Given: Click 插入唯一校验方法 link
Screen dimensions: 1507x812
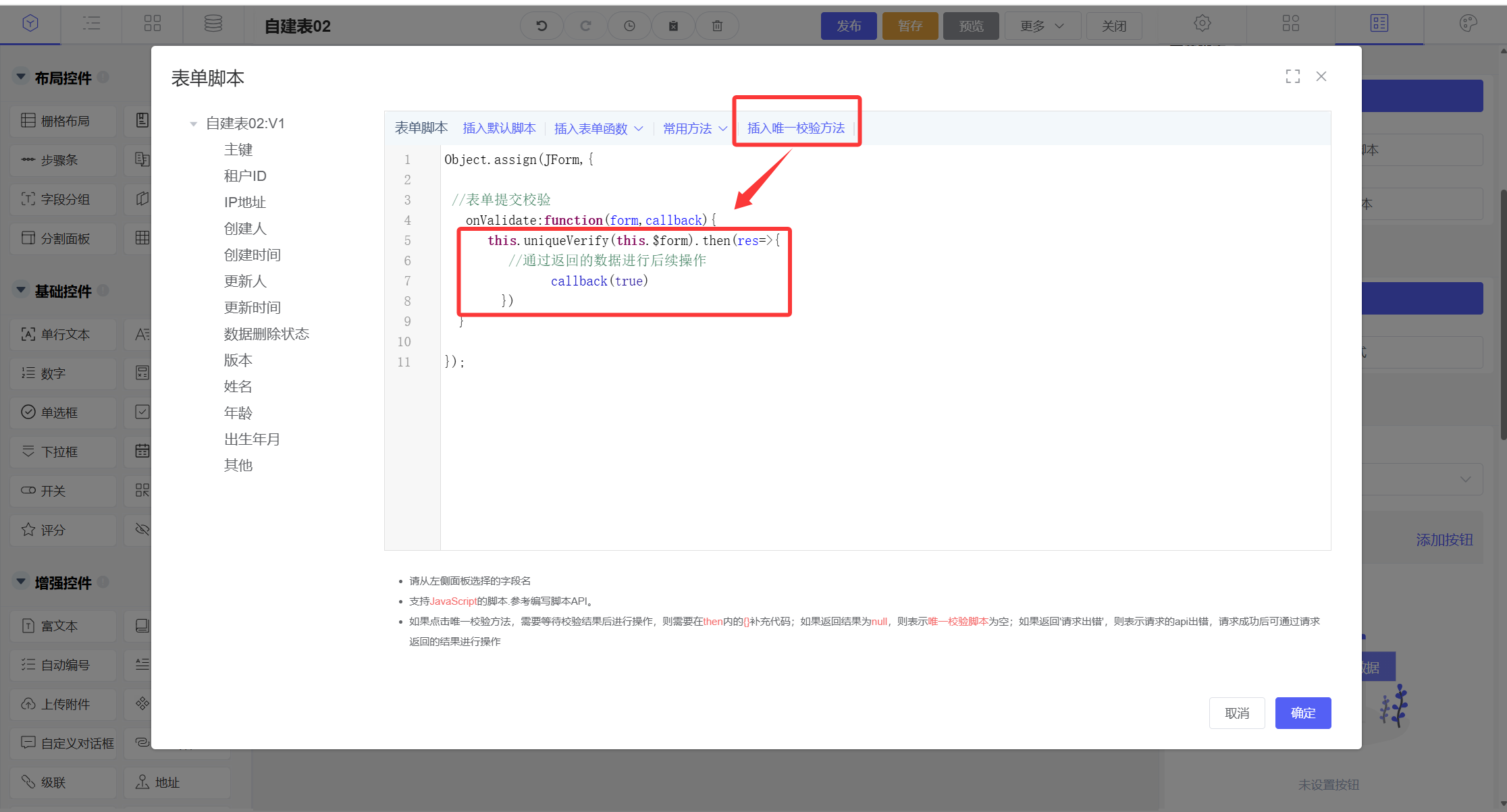Looking at the screenshot, I should point(796,128).
